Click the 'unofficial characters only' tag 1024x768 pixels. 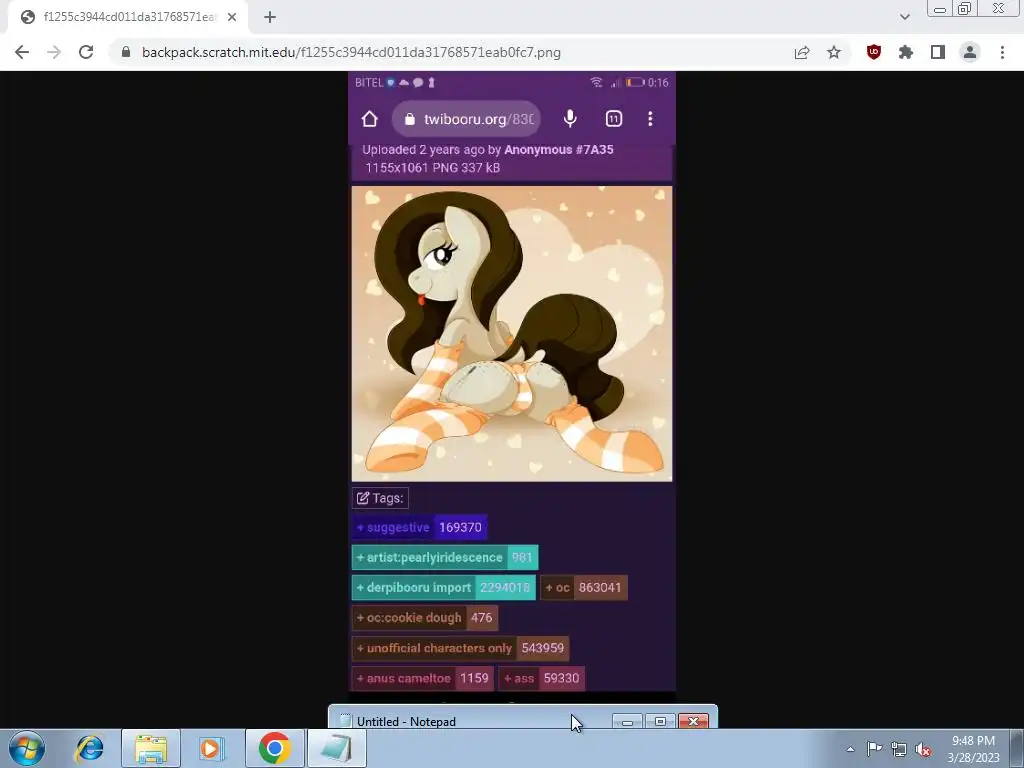click(x=460, y=648)
